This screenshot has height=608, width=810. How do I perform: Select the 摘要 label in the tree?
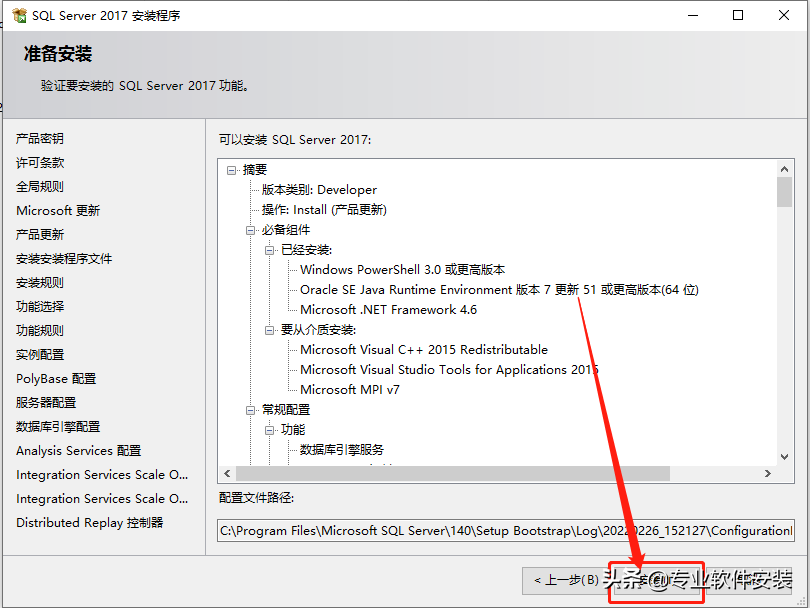click(x=255, y=170)
